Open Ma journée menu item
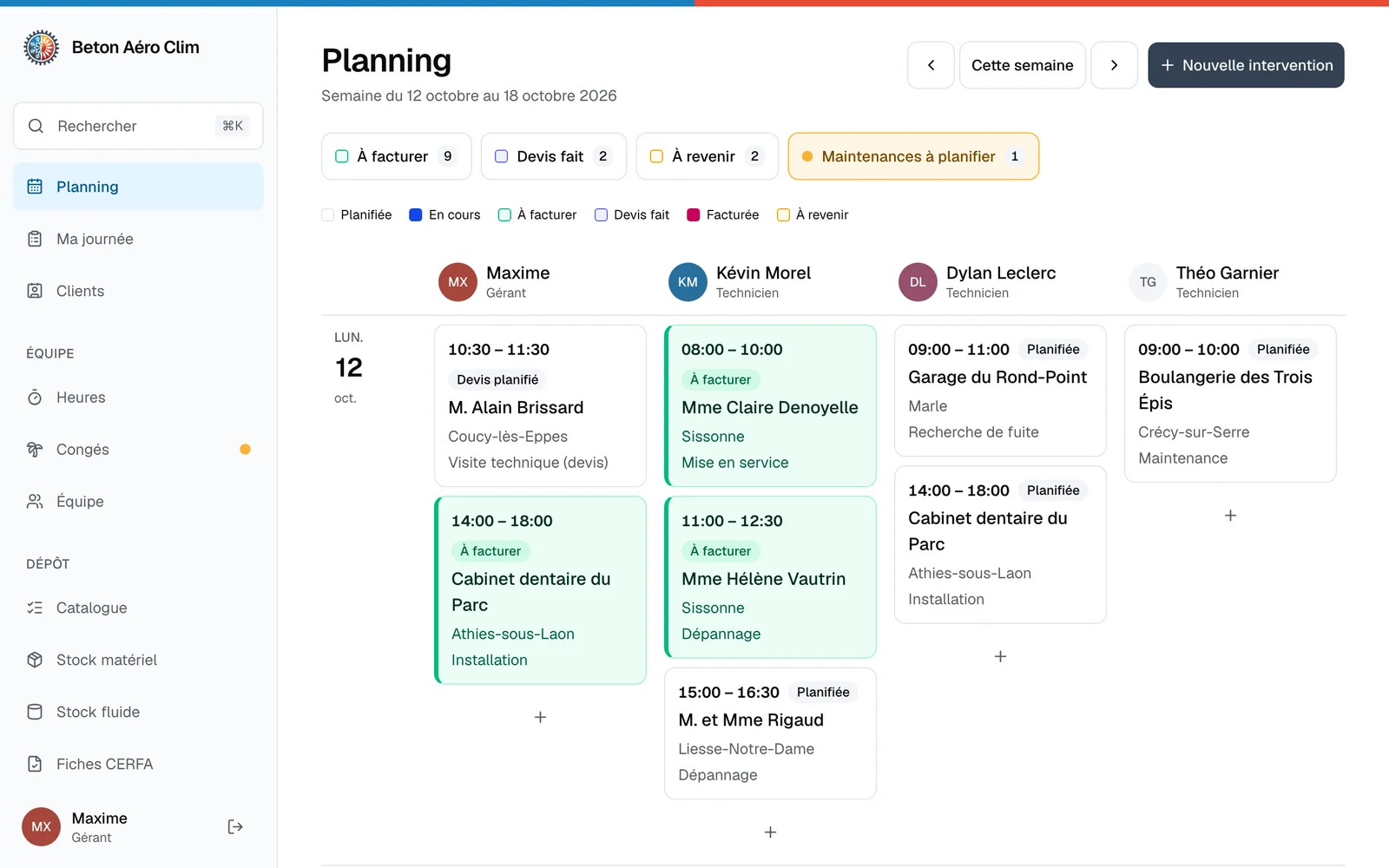1389x868 pixels. coord(139,239)
